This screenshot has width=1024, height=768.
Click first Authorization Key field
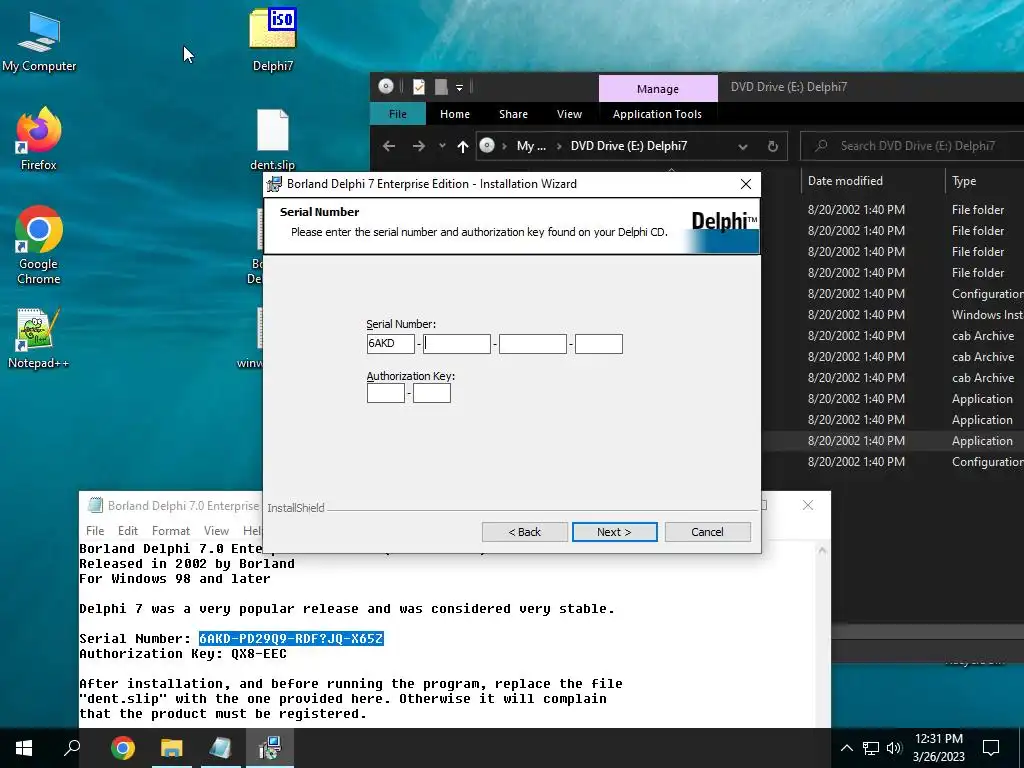[385, 393]
